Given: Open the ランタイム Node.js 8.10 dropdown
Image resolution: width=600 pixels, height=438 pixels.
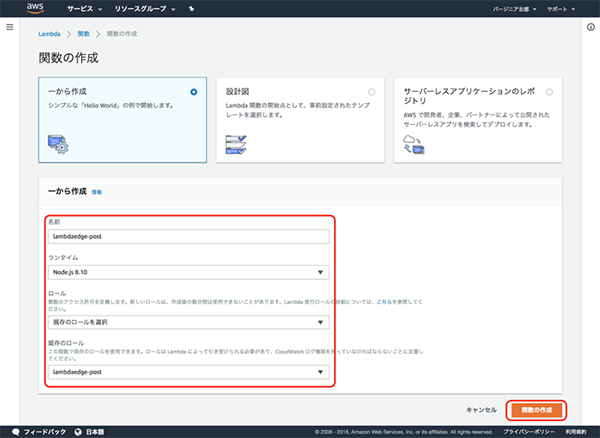Looking at the screenshot, I should click(188, 272).
